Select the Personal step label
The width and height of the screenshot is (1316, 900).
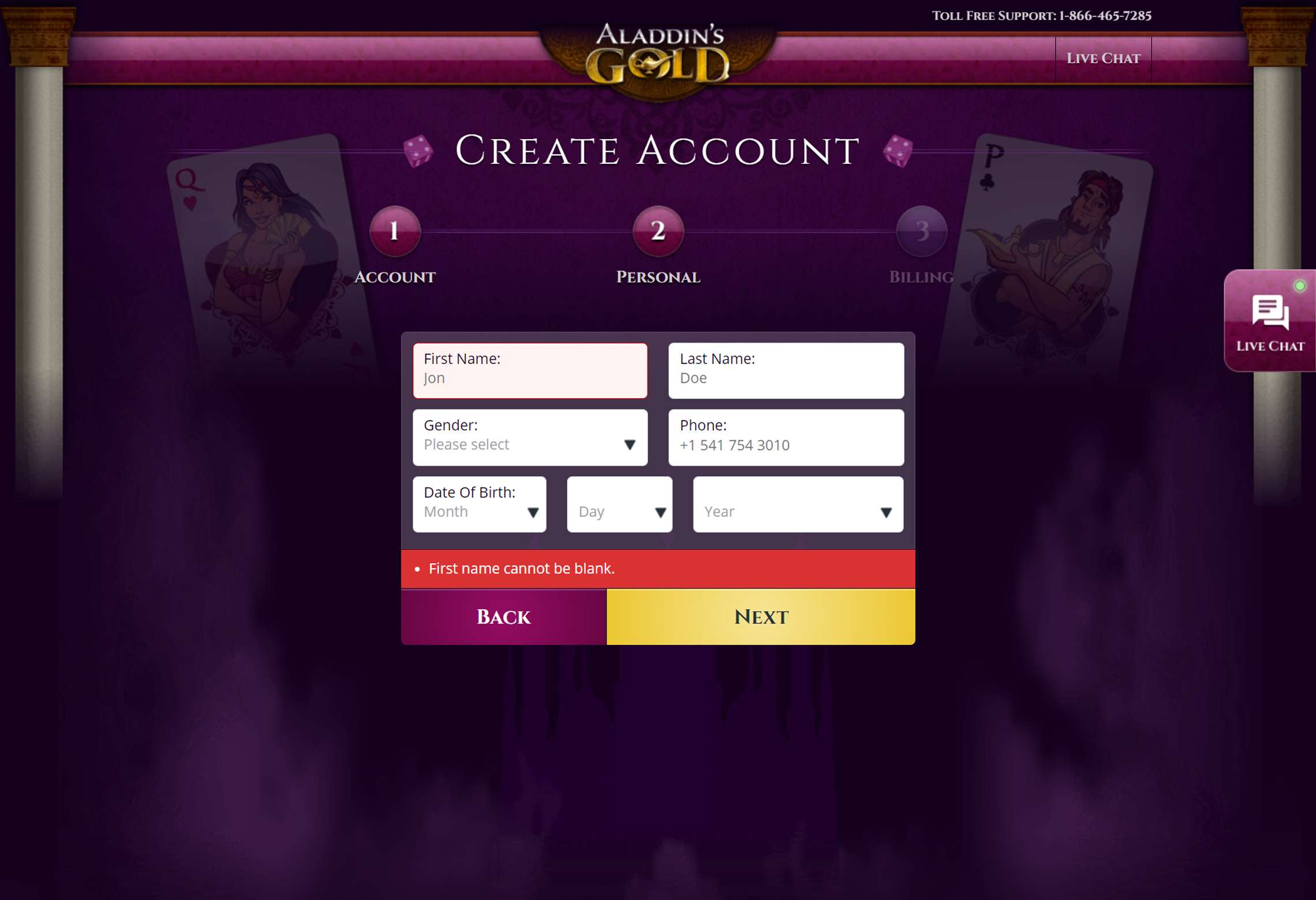click(x=658, y=277)
